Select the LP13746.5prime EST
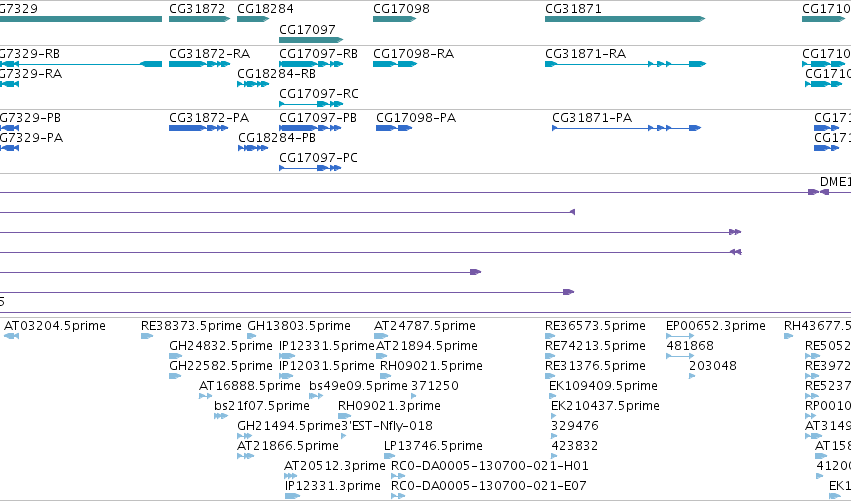The width and height of the screenshot is (851, 501). tap(389, 456)
